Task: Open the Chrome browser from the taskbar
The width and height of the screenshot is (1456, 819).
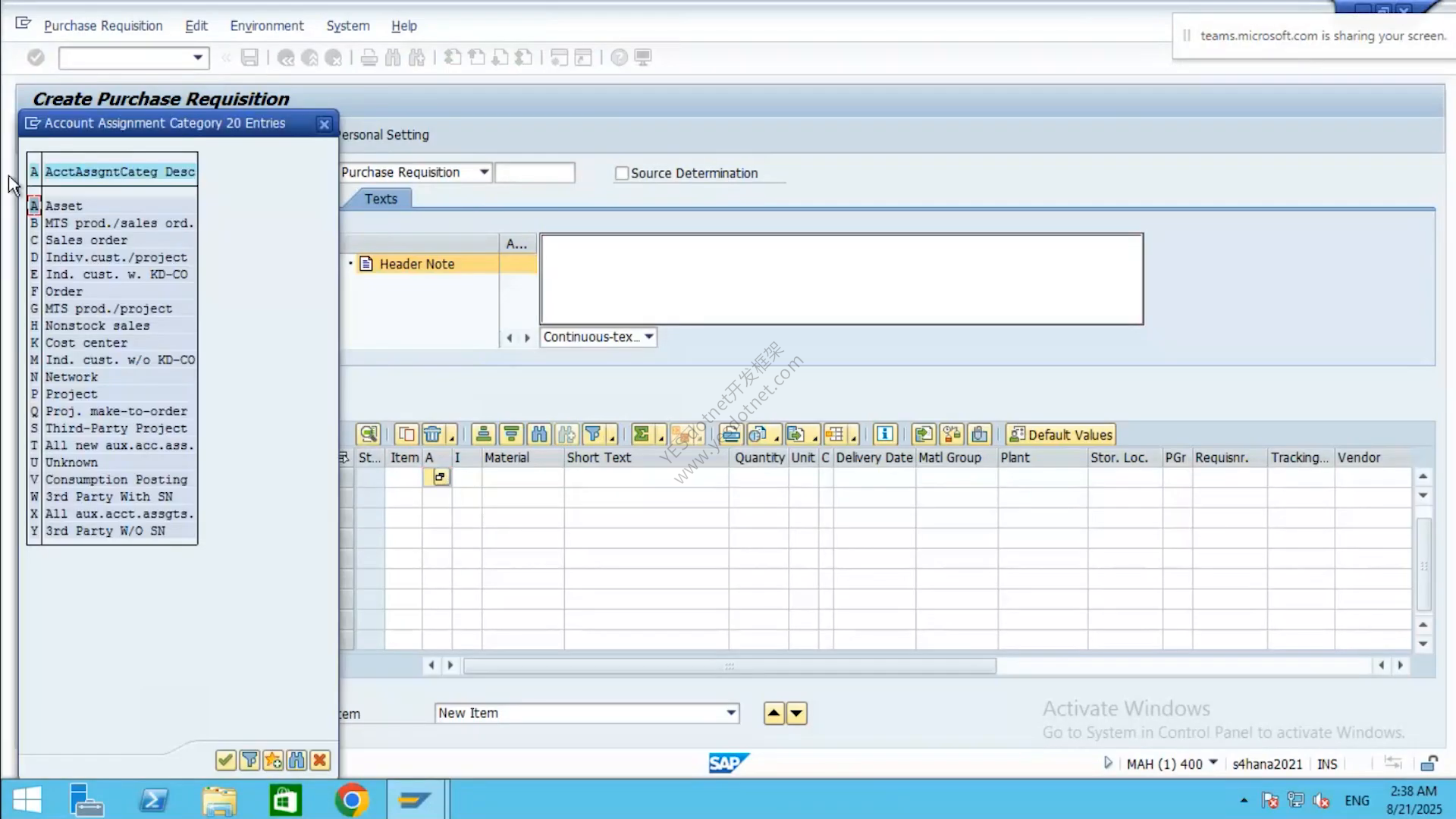Action: (x=351, y=800)
